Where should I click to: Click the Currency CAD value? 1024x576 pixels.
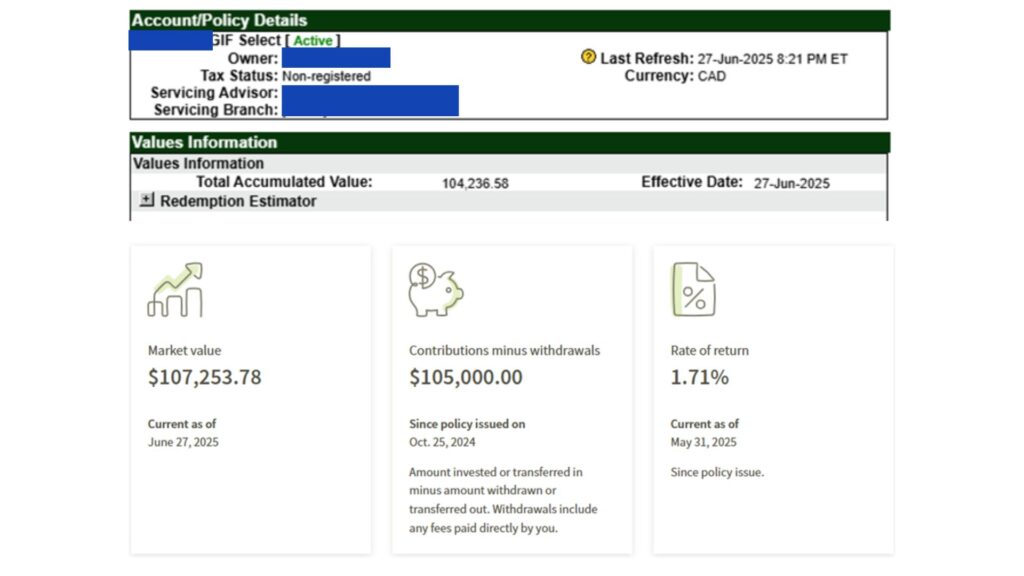tap(711, 76)
